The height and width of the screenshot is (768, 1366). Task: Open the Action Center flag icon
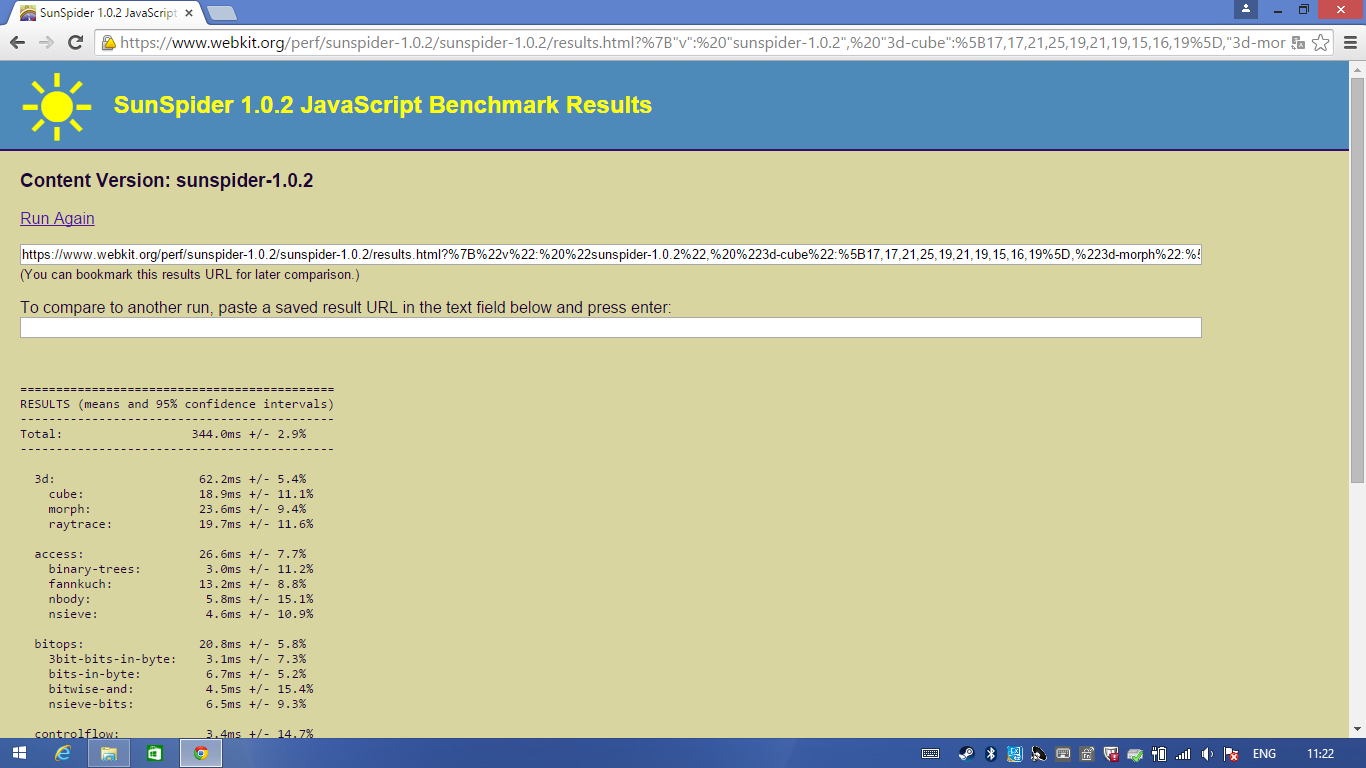[1232, 753]
